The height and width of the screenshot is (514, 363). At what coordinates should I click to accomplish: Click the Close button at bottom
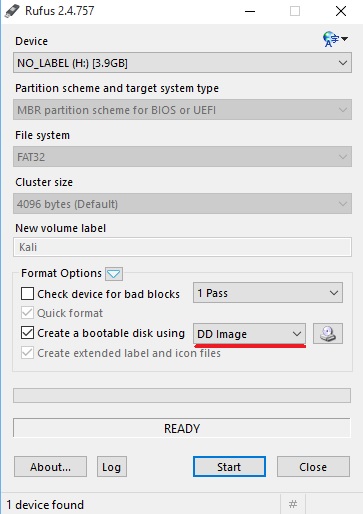313,467
